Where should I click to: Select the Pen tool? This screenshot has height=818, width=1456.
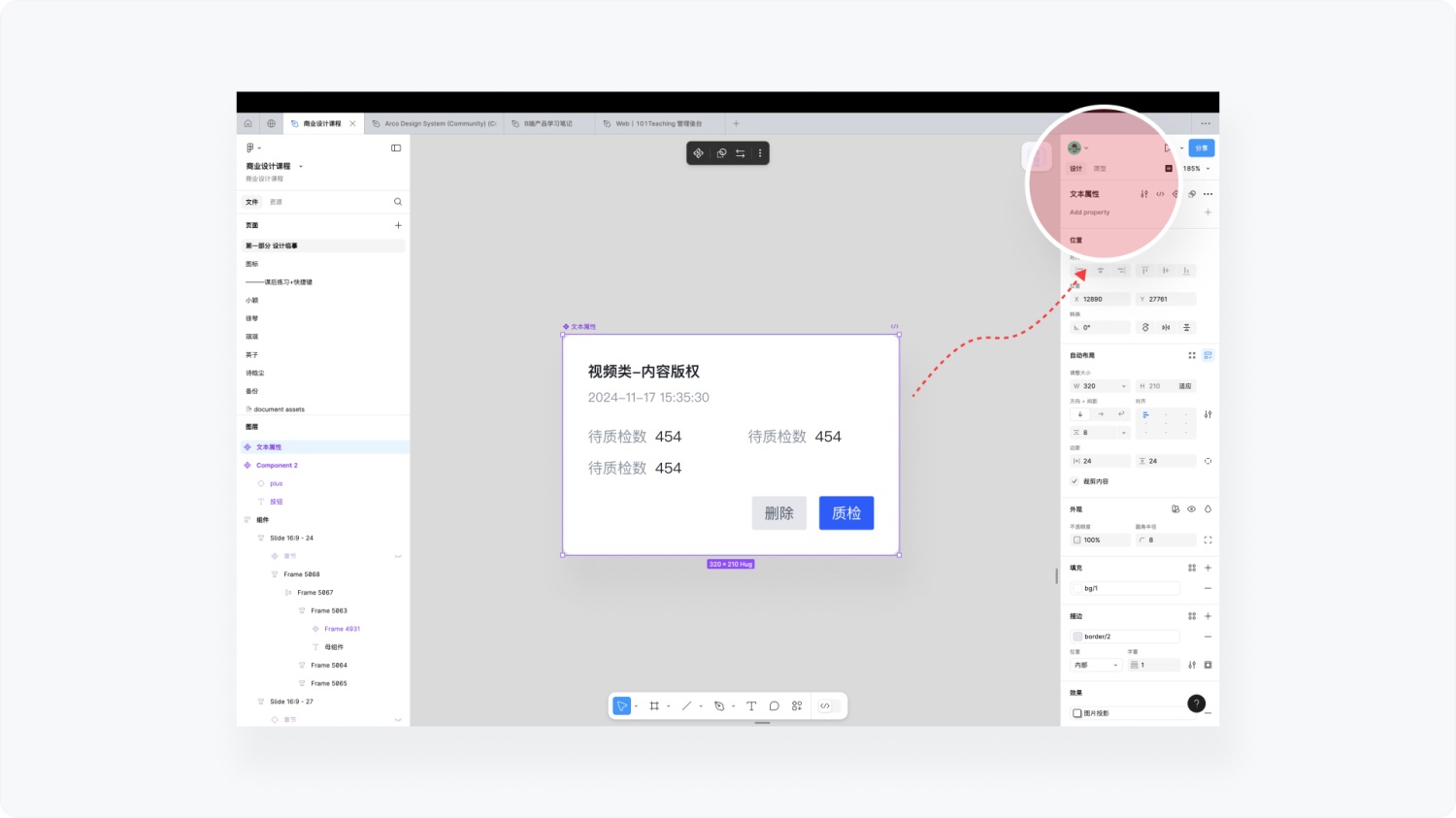pos(718,705)
